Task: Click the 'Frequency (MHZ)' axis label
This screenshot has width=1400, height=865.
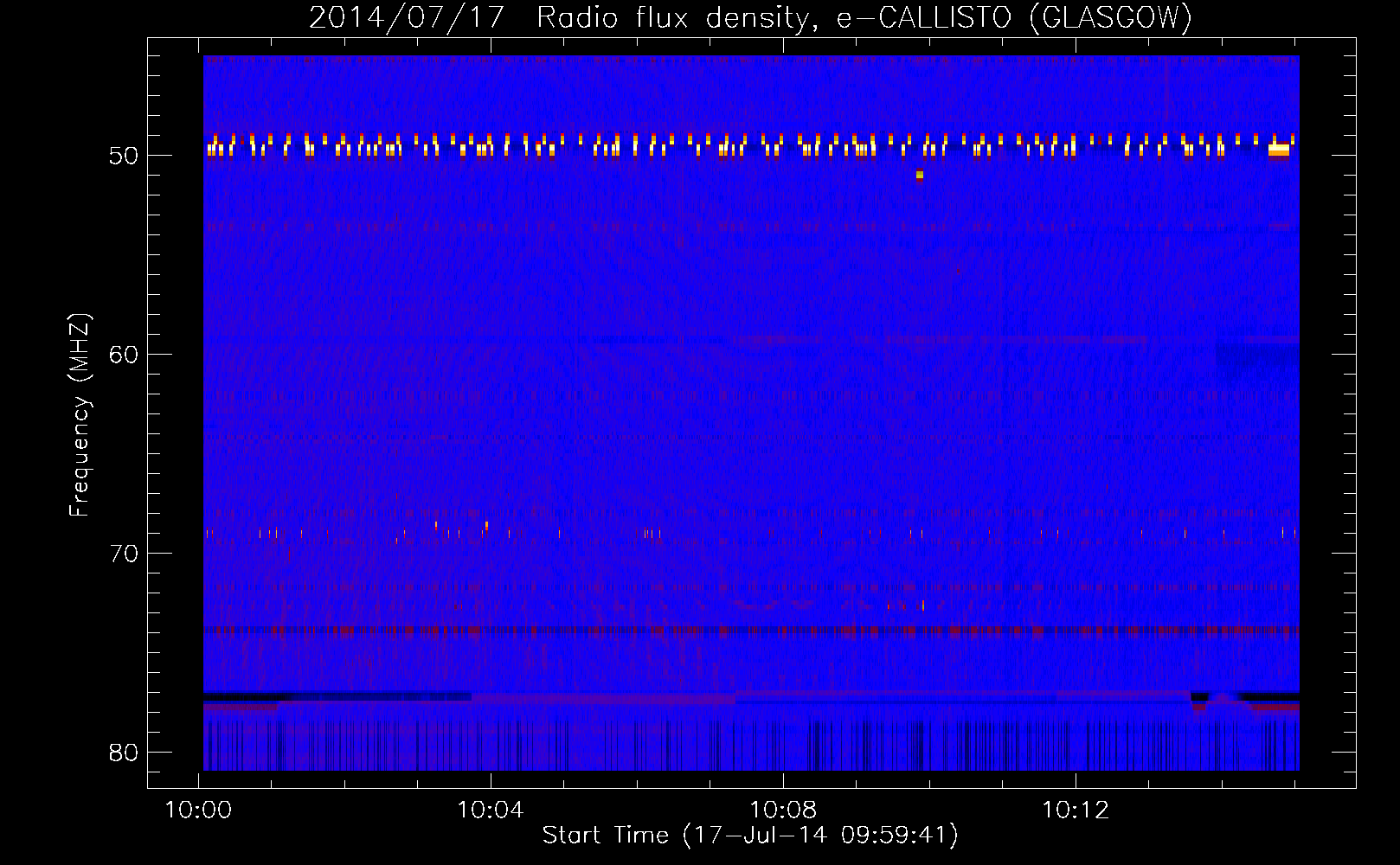Action: coord(80,415)
